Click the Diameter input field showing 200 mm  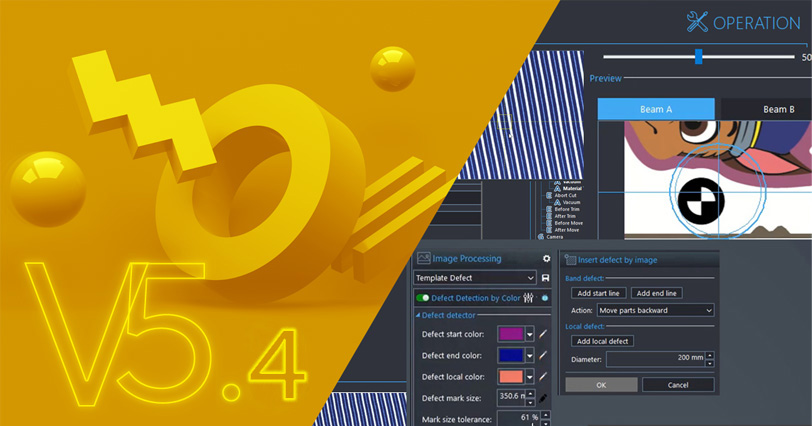pos(656,359)
